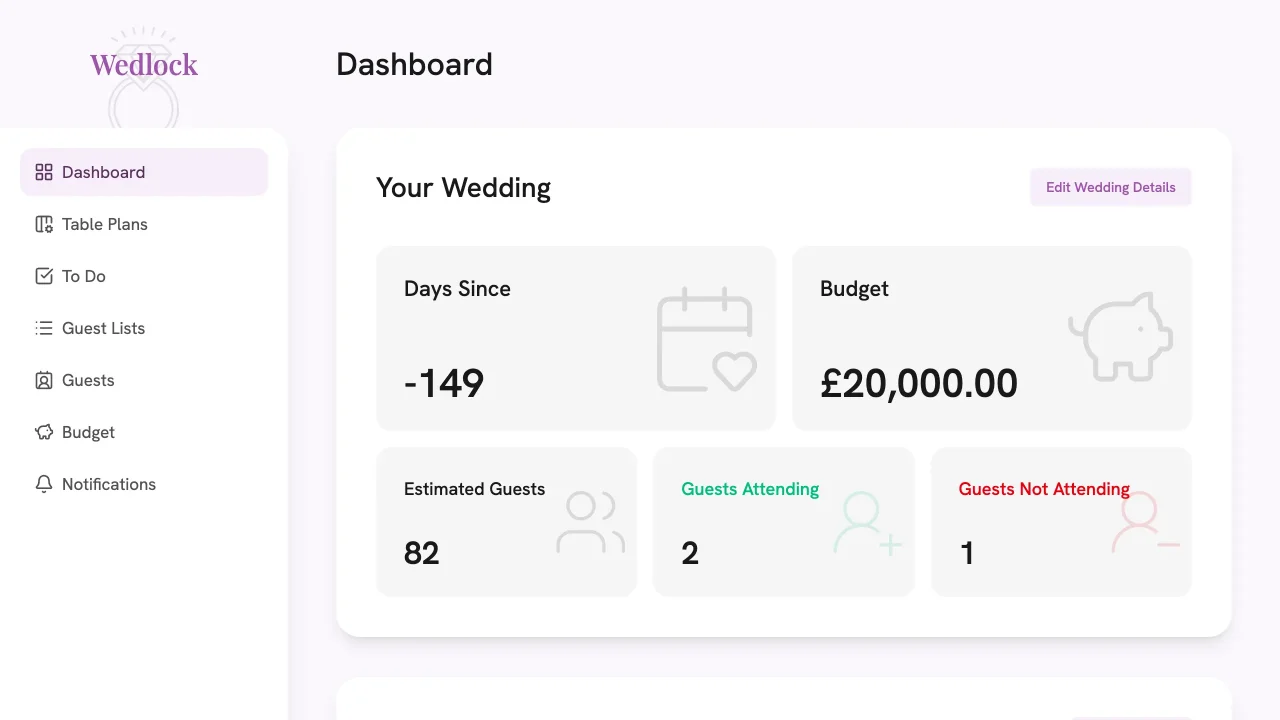Image resolution: width=1280 pixels, height=720 pixels.
Task: Click the Guests contact icon
Action: point(44,380)
